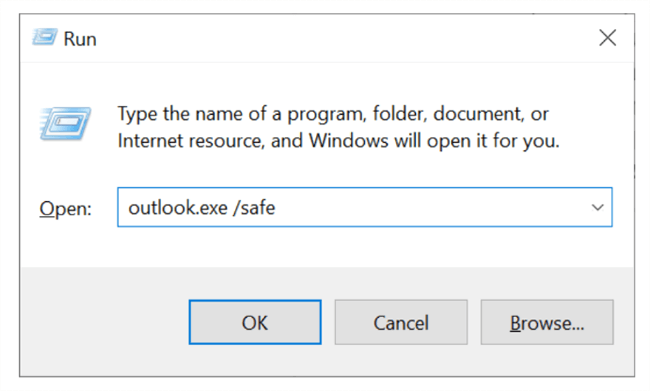Click the text line starting Type the name
Screen dimensions: 650x391
pos(333,114)
